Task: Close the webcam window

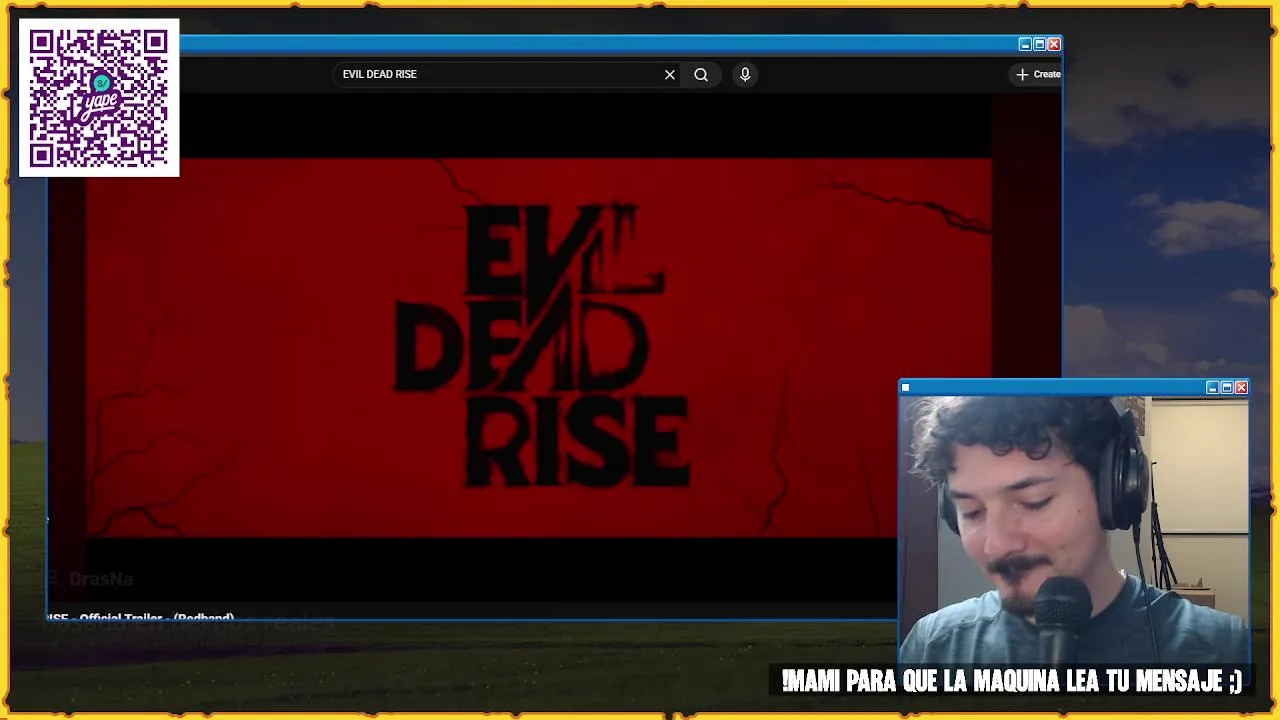Action: tap(1241, 387)
